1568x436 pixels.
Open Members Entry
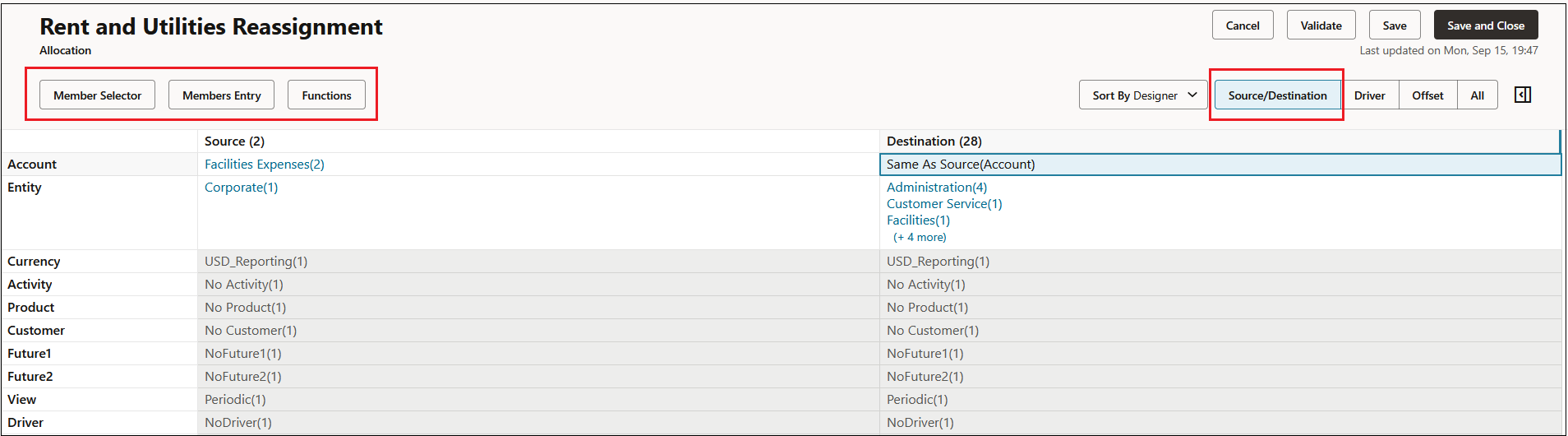(222, 95)
